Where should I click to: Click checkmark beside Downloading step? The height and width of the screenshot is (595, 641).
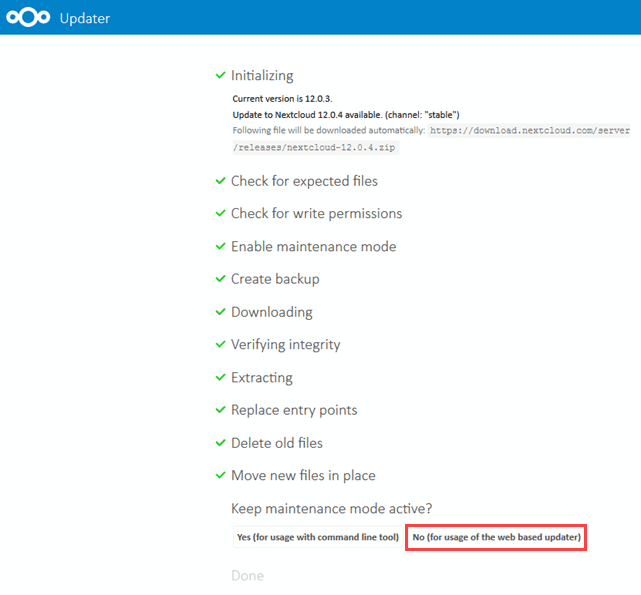tap(220, 312)
